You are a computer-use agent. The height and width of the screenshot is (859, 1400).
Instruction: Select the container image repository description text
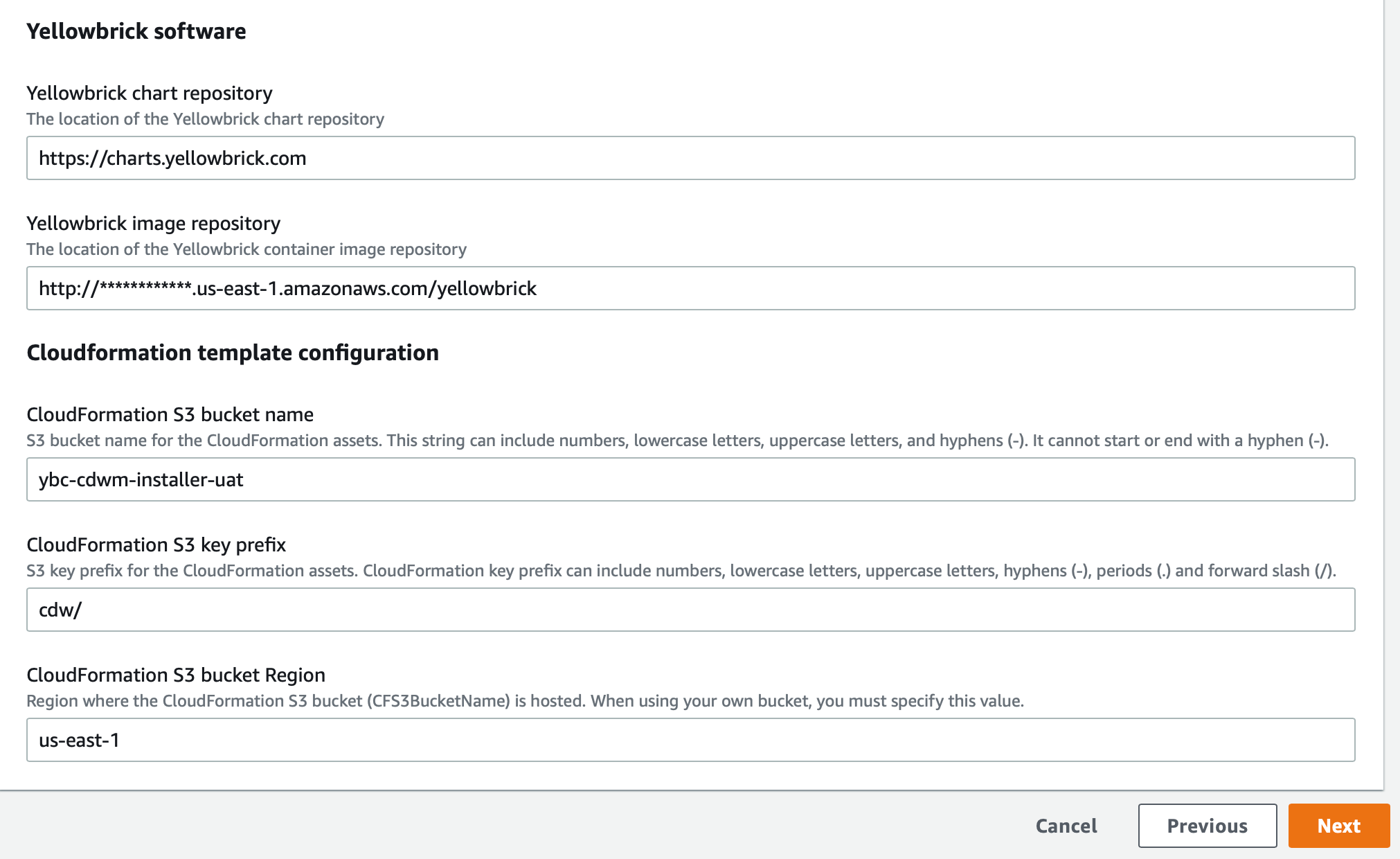[x=246, y=249]
